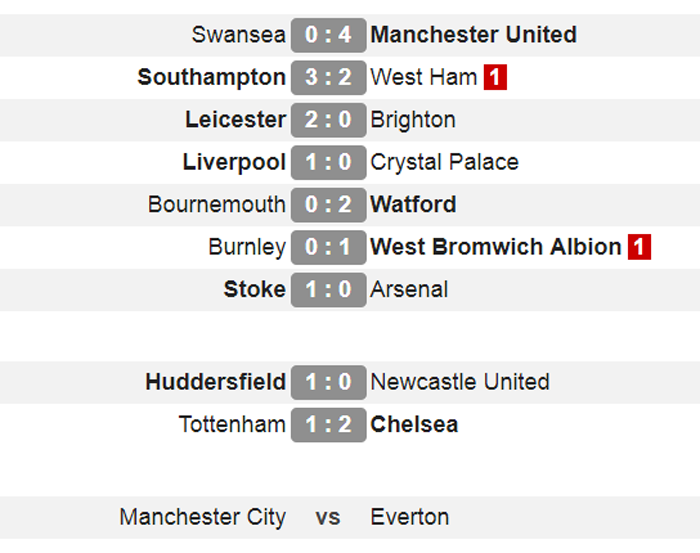Click the West Ham red card icon
Screen dimensions: 700x553
(495, 78)
